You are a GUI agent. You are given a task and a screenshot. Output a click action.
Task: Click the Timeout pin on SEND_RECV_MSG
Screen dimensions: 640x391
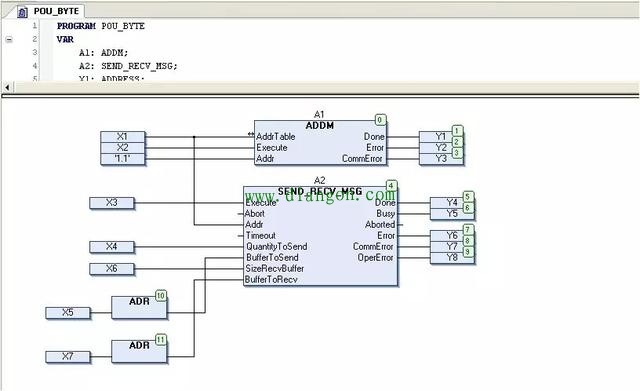pos(260,235)
